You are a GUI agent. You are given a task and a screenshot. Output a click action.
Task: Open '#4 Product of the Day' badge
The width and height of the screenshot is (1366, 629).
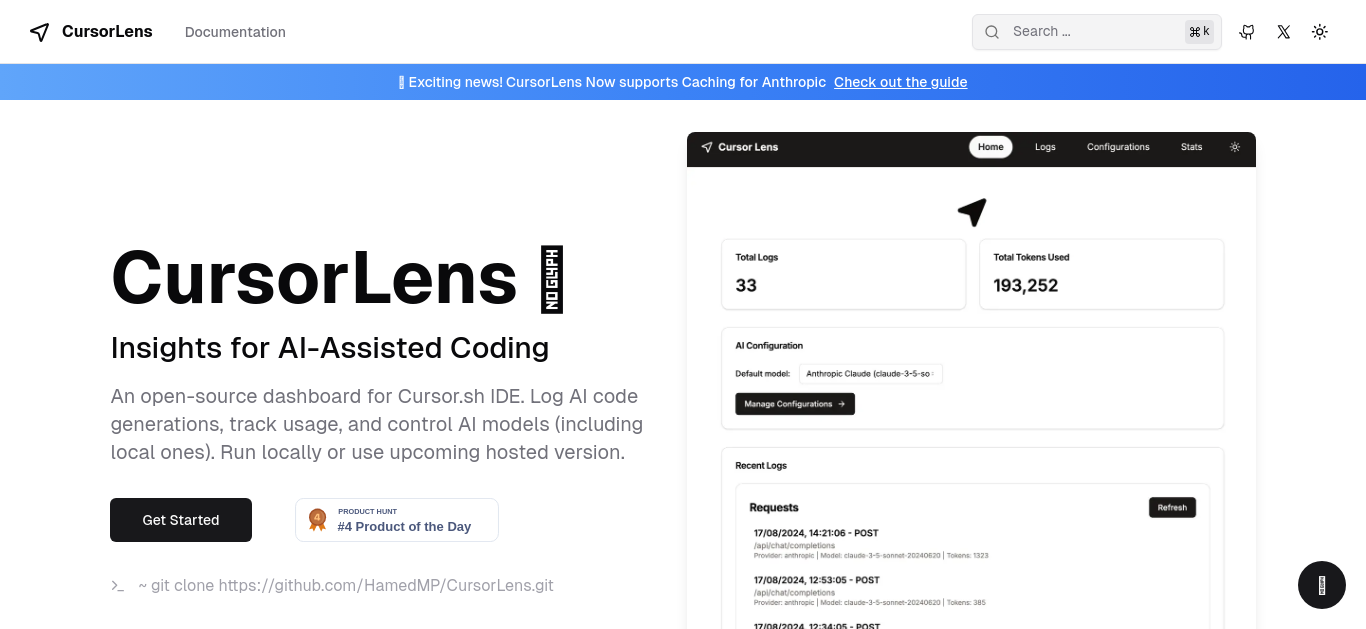point(397,520)
